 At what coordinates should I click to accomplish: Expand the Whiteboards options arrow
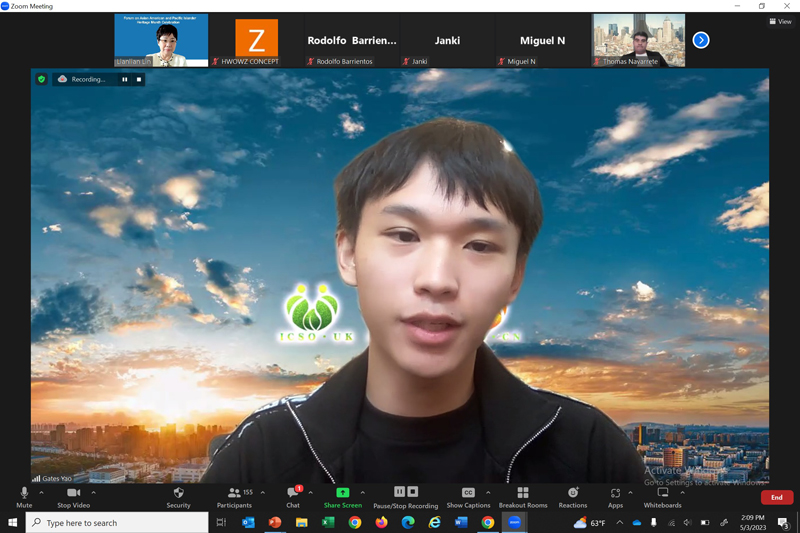point(683,493)
